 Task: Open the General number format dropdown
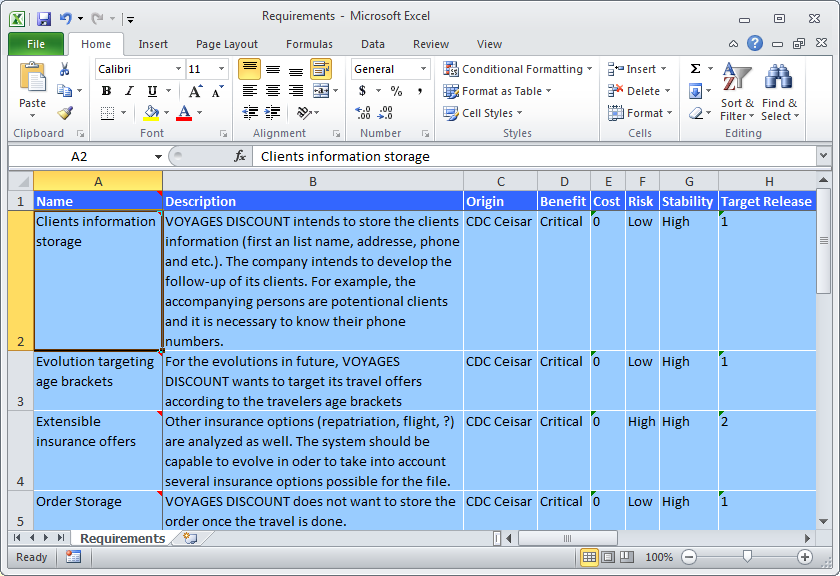(x=423, y=69)
